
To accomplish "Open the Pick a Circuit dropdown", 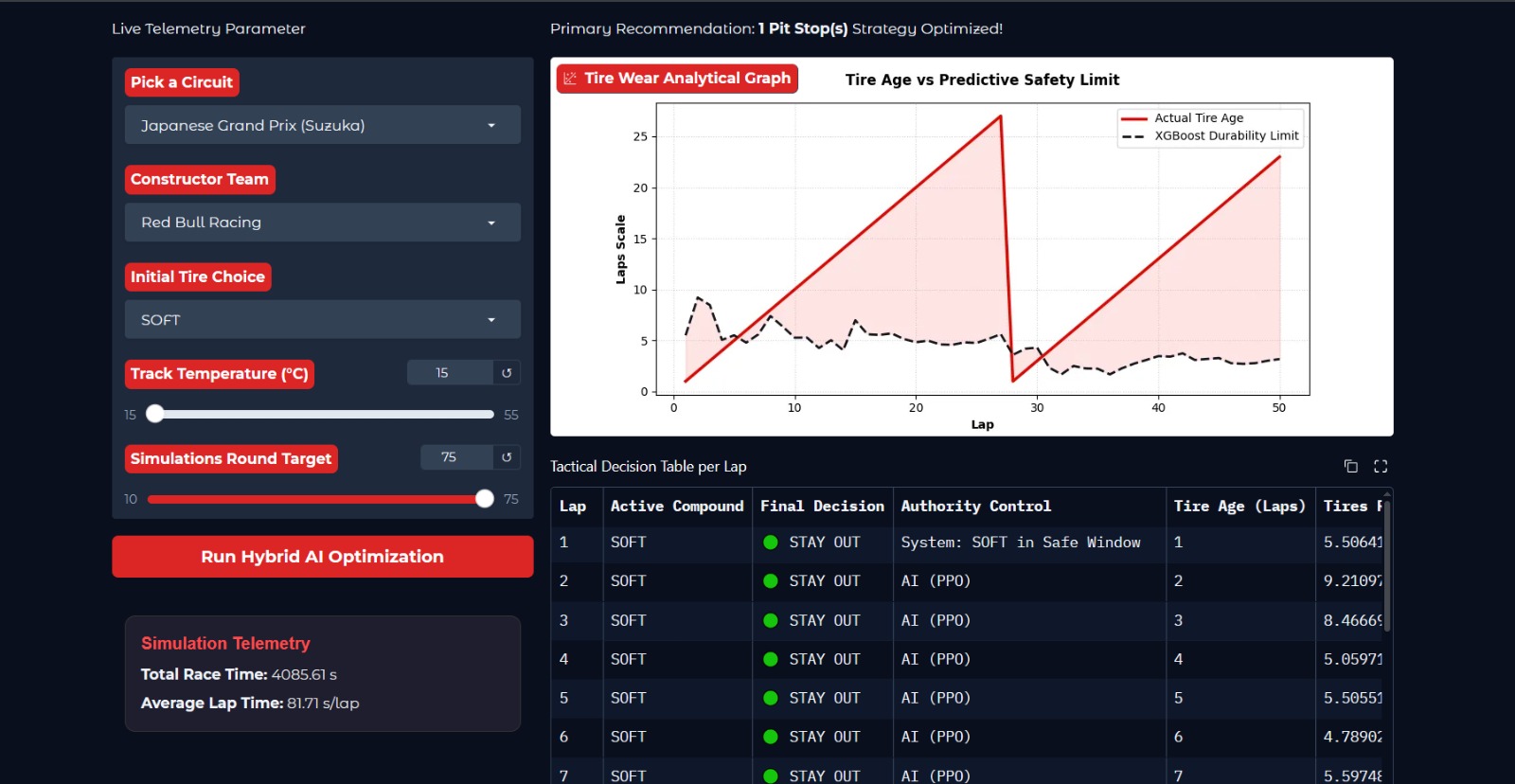I will tap(323, 125).
